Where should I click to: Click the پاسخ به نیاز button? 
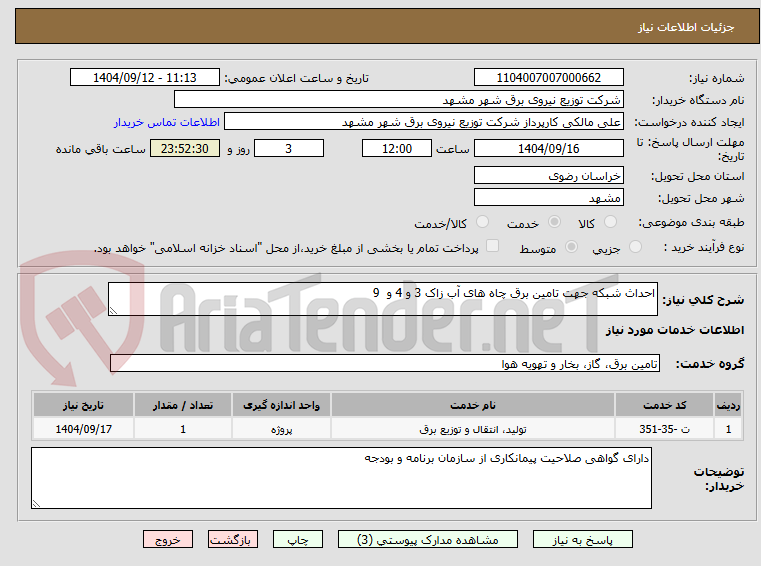tap(582, 539)
